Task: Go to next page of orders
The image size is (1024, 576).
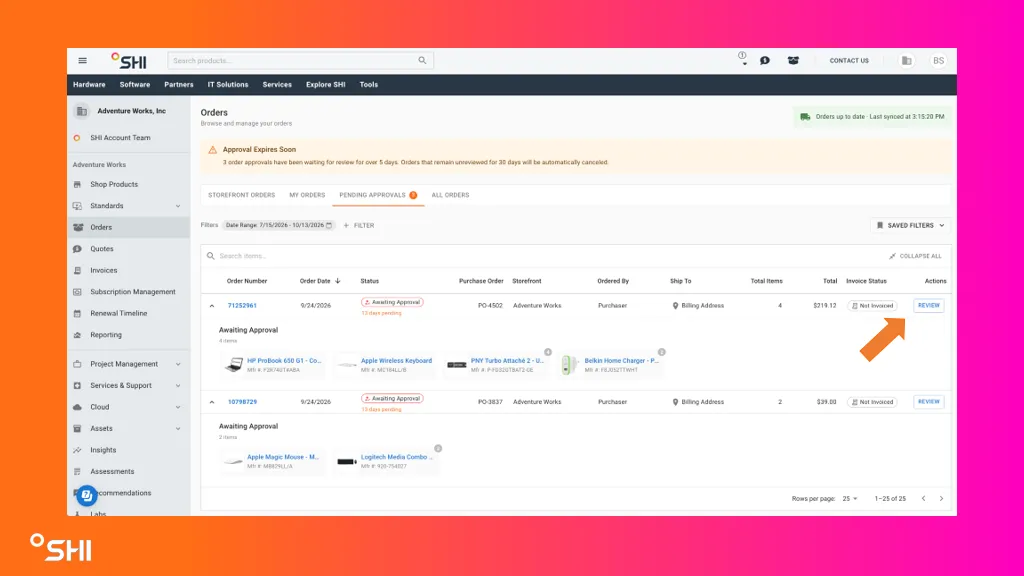Action: pos(941,498)
